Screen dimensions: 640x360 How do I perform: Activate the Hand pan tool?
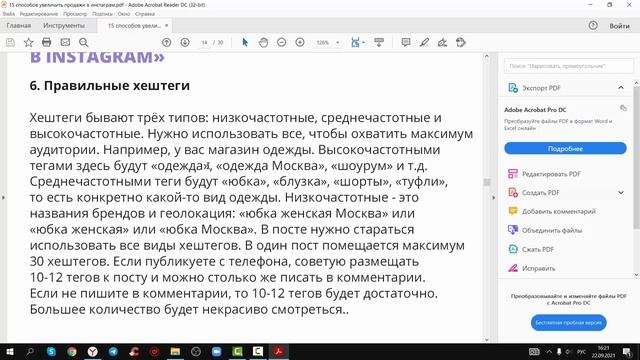pyautogui.click(x=263, y=42)
